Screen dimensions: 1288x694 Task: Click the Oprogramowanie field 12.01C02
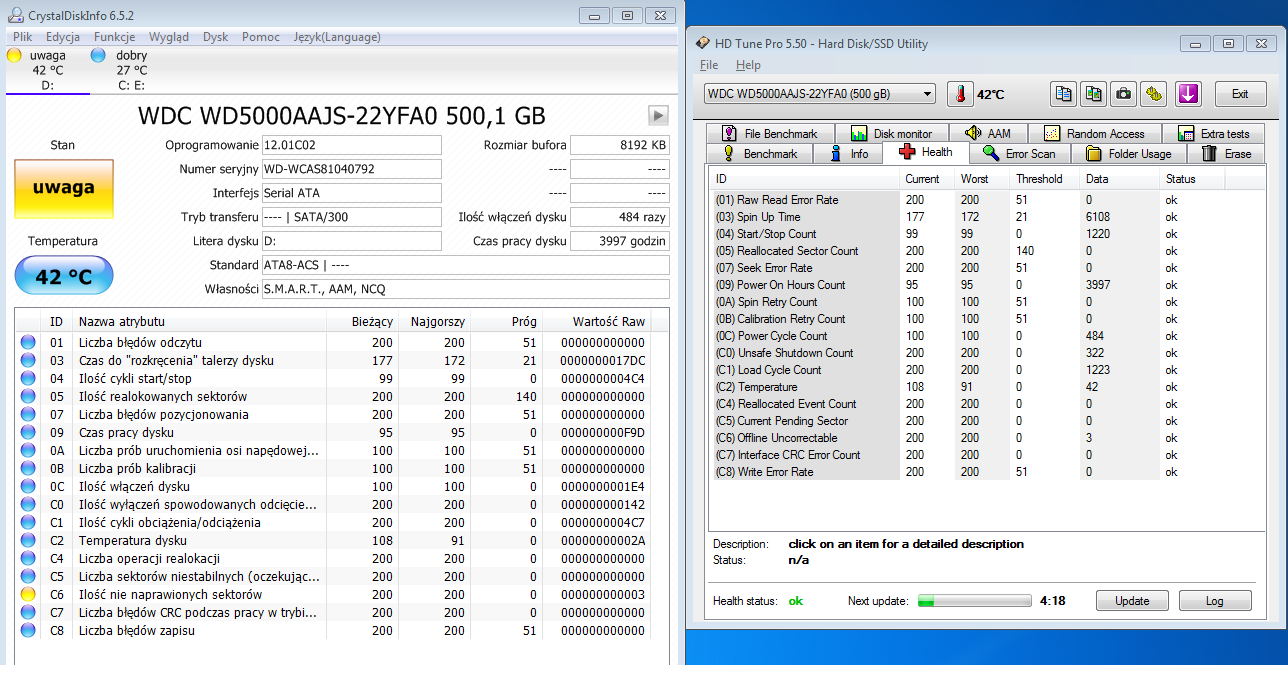point(351,145)
